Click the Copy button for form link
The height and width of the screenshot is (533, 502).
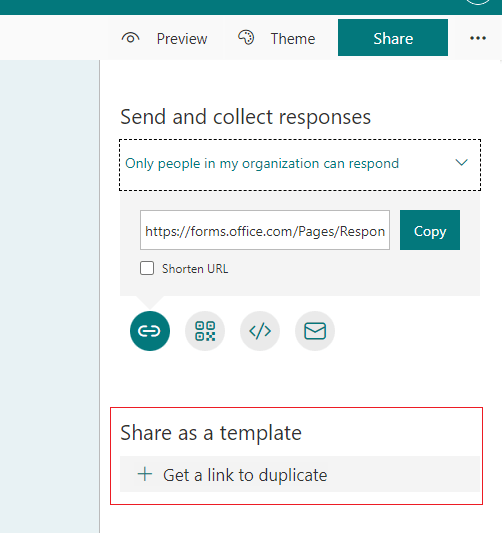pyautogui.click(x=430, y=230)
